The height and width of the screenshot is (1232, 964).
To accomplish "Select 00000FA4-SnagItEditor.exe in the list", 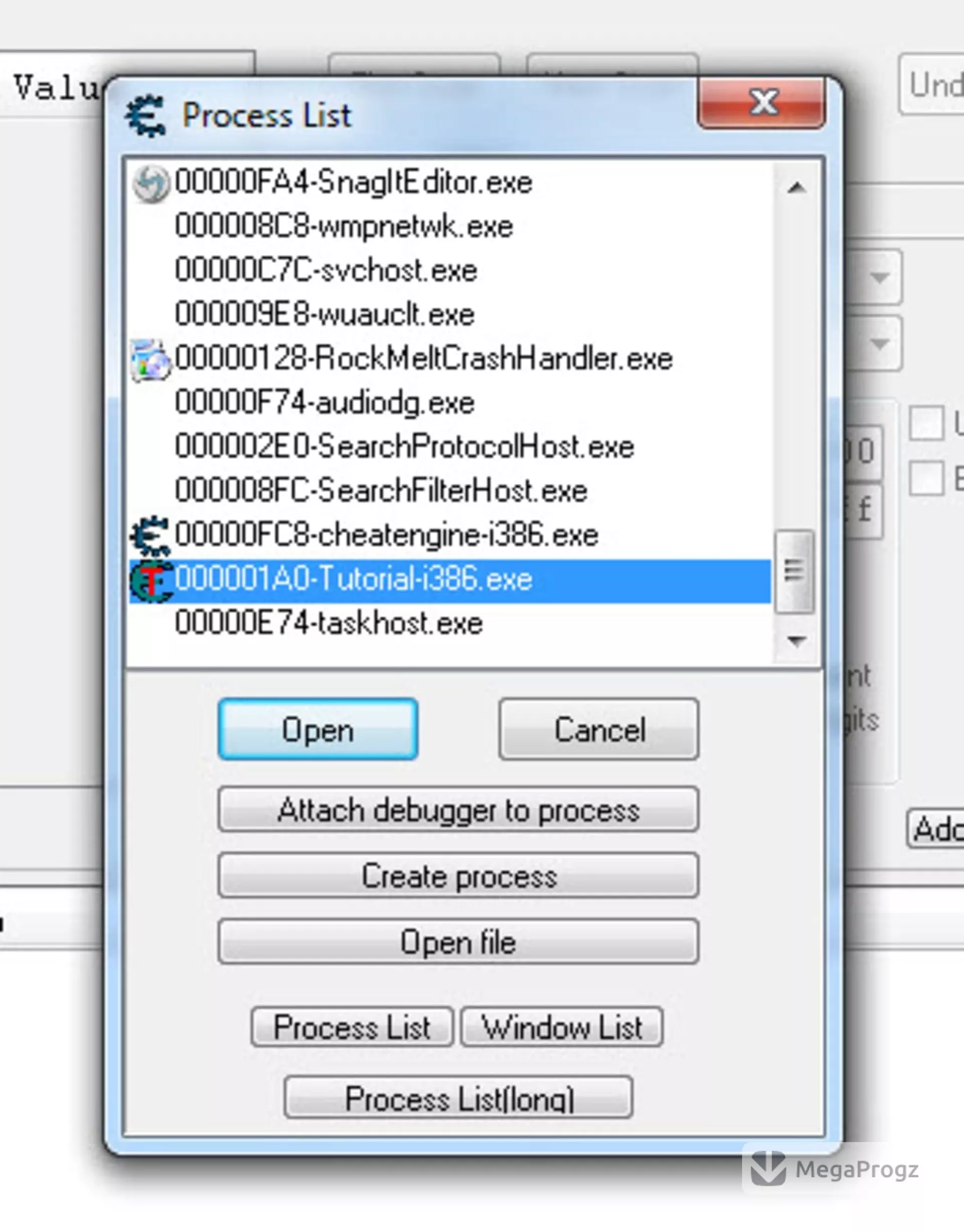I will click(450, 183).
